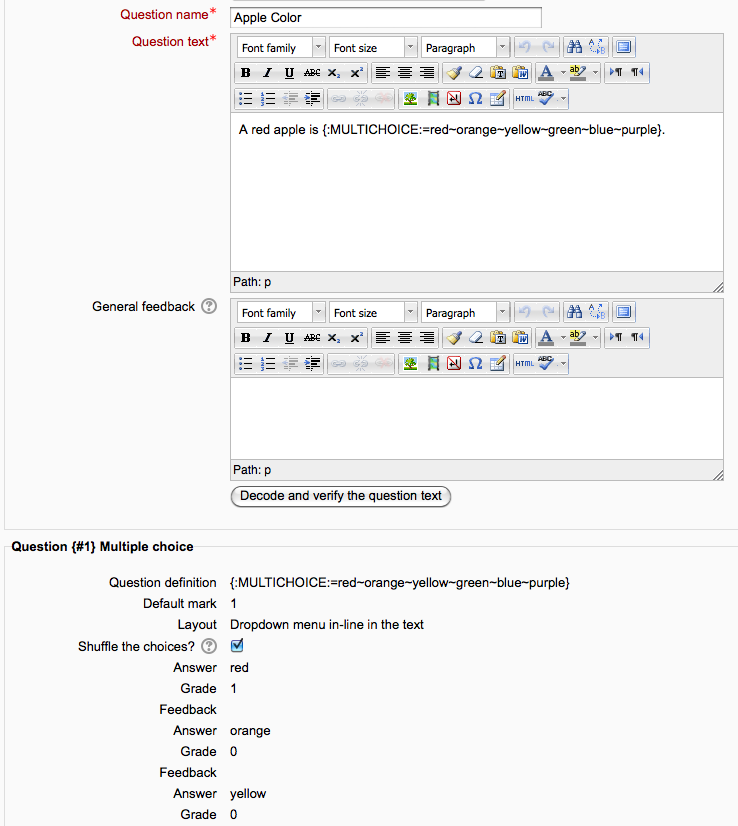Open text color dropdown arrow in Question text editor
This screenshot has width=738, height=826.
pos(563,73)
